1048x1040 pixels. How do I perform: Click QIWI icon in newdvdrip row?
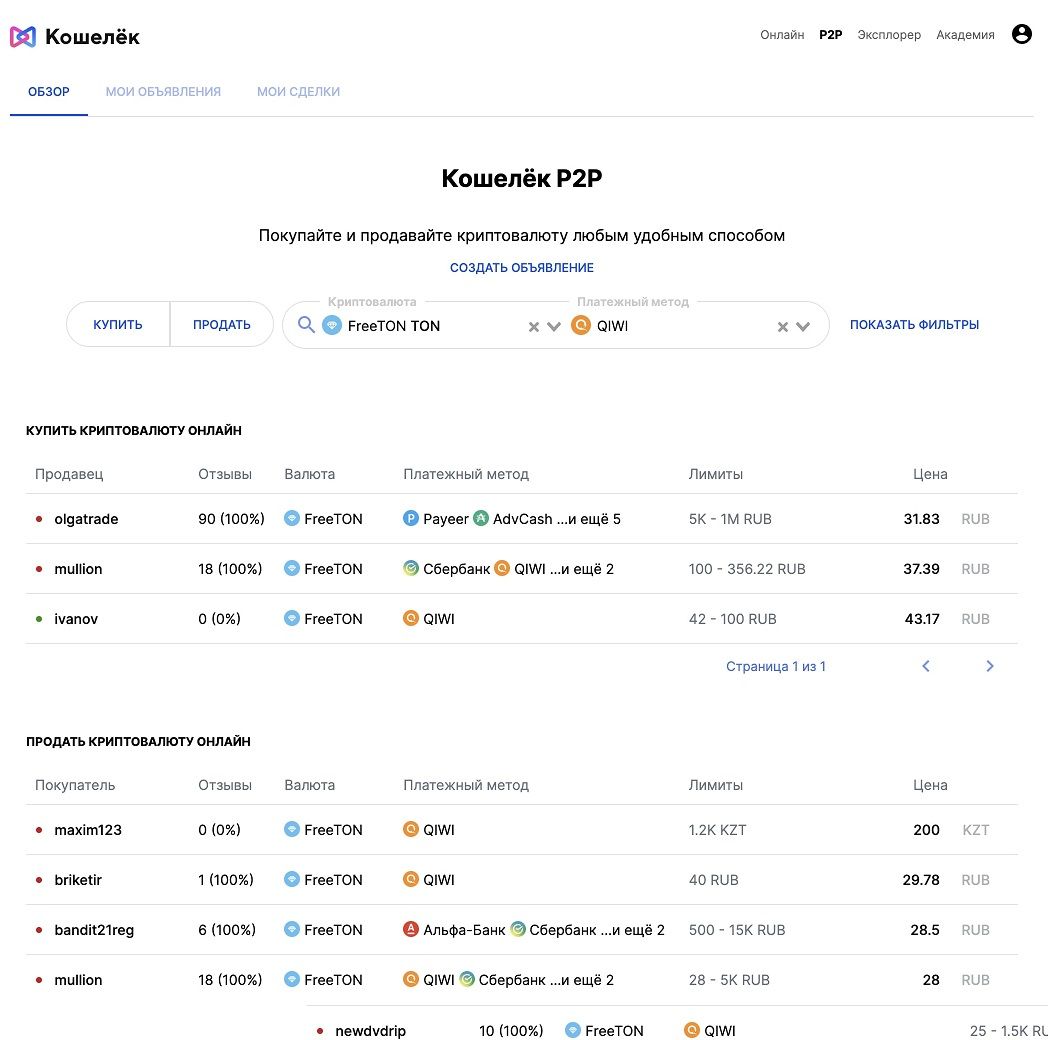tap(692, 1030)
